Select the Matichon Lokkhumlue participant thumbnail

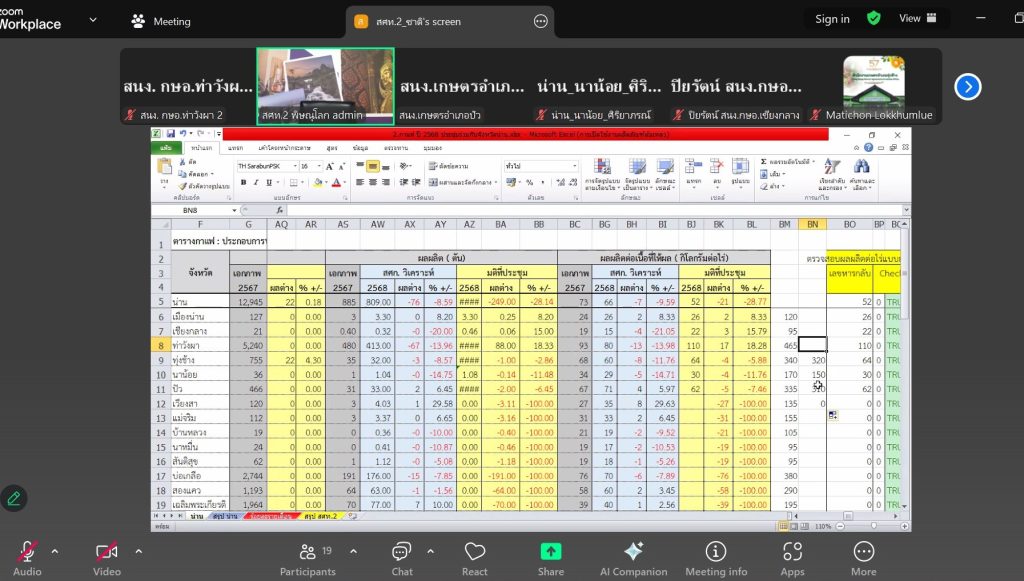pos(872,87)
